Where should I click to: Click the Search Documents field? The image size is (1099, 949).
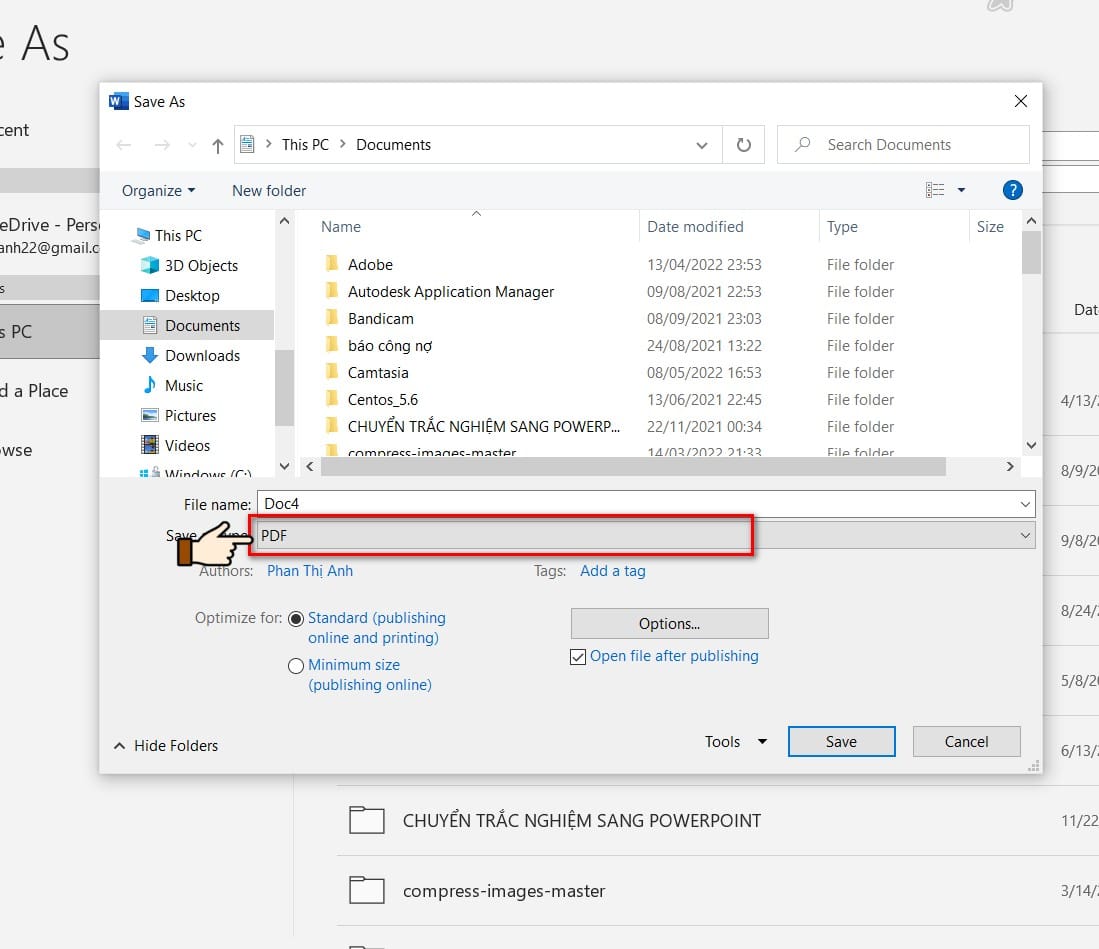903,145
